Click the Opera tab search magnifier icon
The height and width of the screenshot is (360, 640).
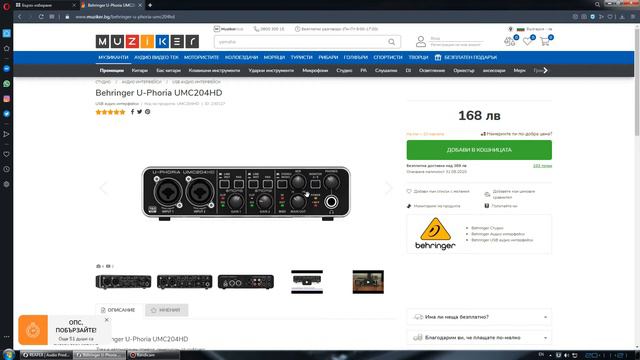coord(597,5)
